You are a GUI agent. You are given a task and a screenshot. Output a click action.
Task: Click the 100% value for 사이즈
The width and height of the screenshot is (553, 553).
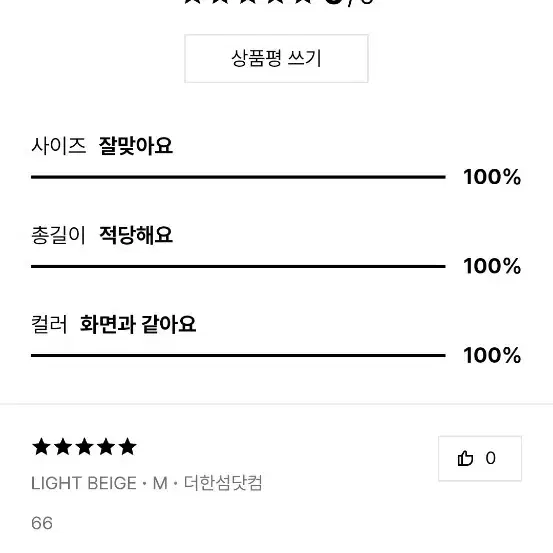pos(492,177)
